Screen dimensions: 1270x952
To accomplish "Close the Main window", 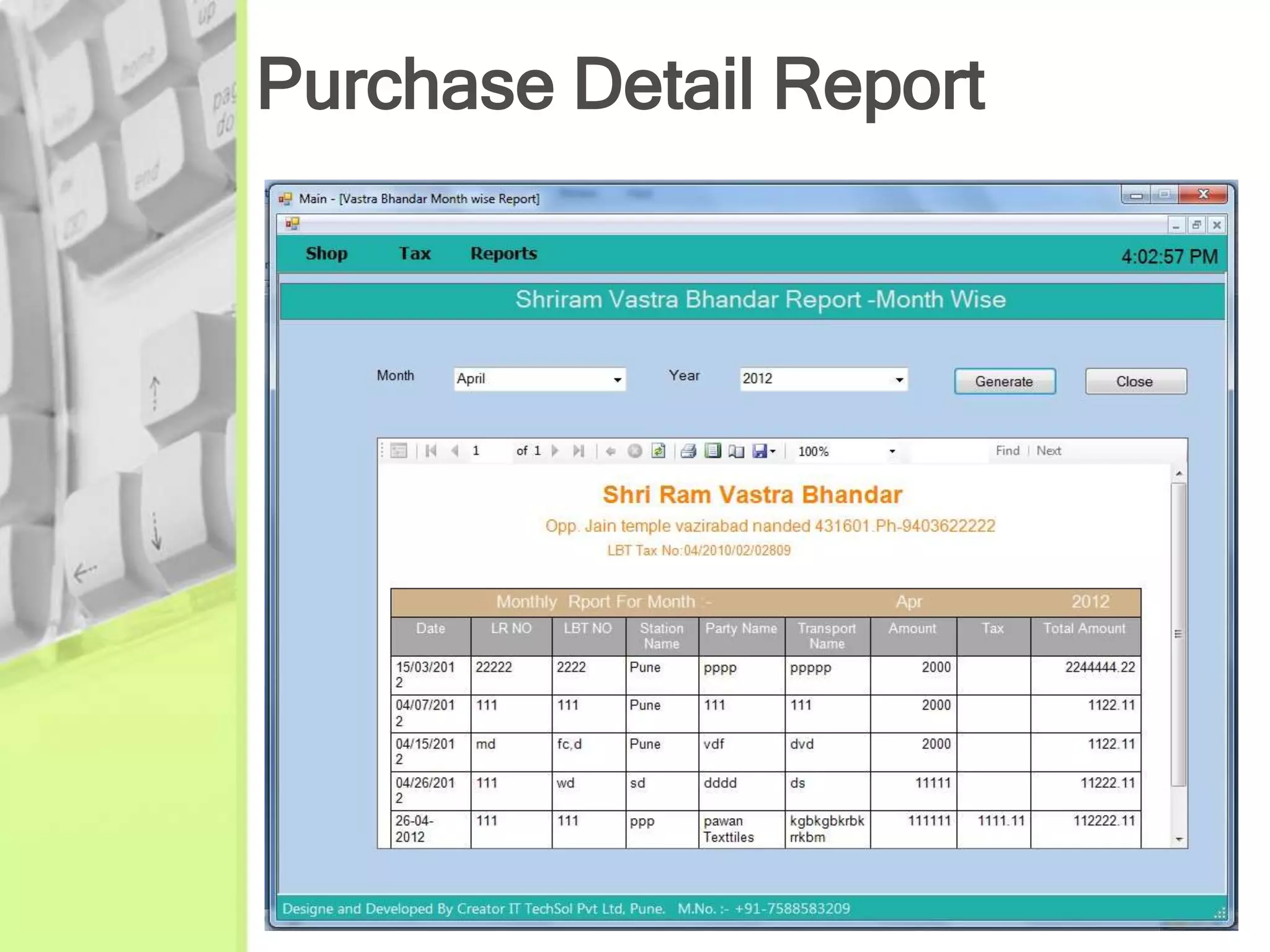I will (x=1203, y=195).
